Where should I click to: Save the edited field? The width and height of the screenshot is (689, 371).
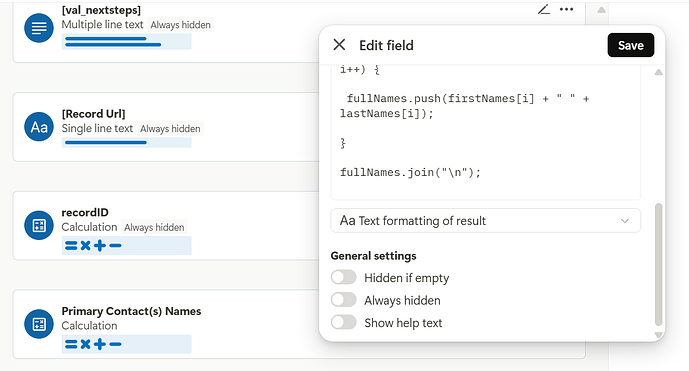coord(631,45)
